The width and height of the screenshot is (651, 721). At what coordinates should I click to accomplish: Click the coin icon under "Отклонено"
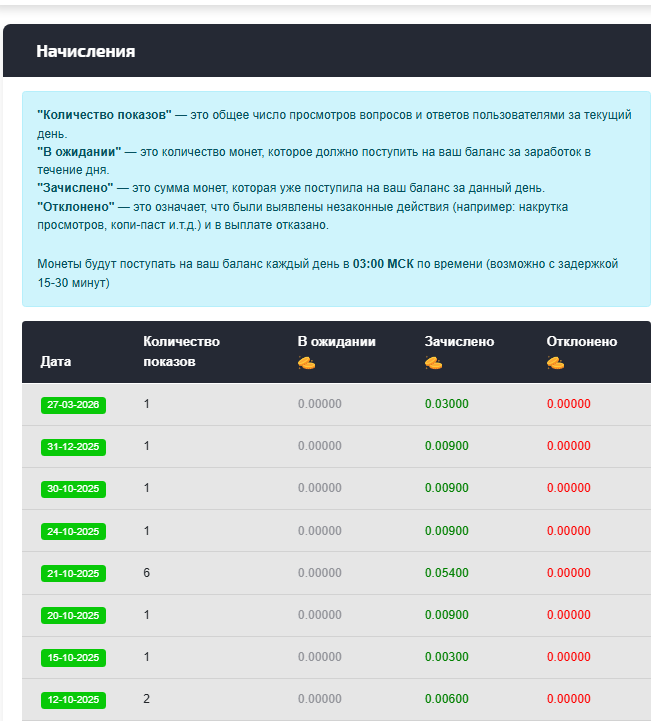(555, 363)
